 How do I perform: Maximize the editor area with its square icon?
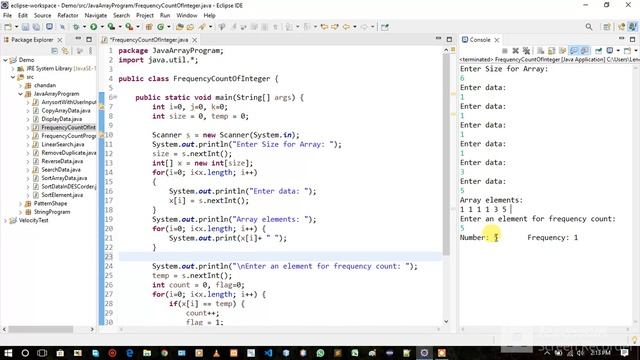[449, 40]
